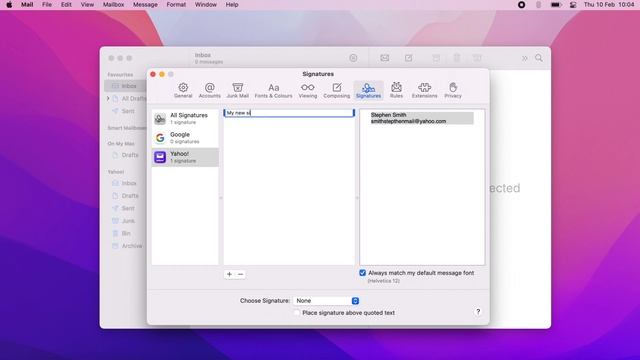Click the compose new message icon in Mail window
Viewport: 640px width, 360px height.
click(x=408, y=58)
